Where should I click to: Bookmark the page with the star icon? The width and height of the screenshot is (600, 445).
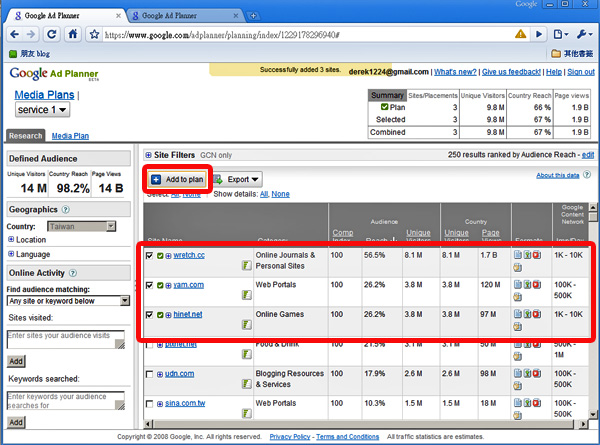[94, 34]
